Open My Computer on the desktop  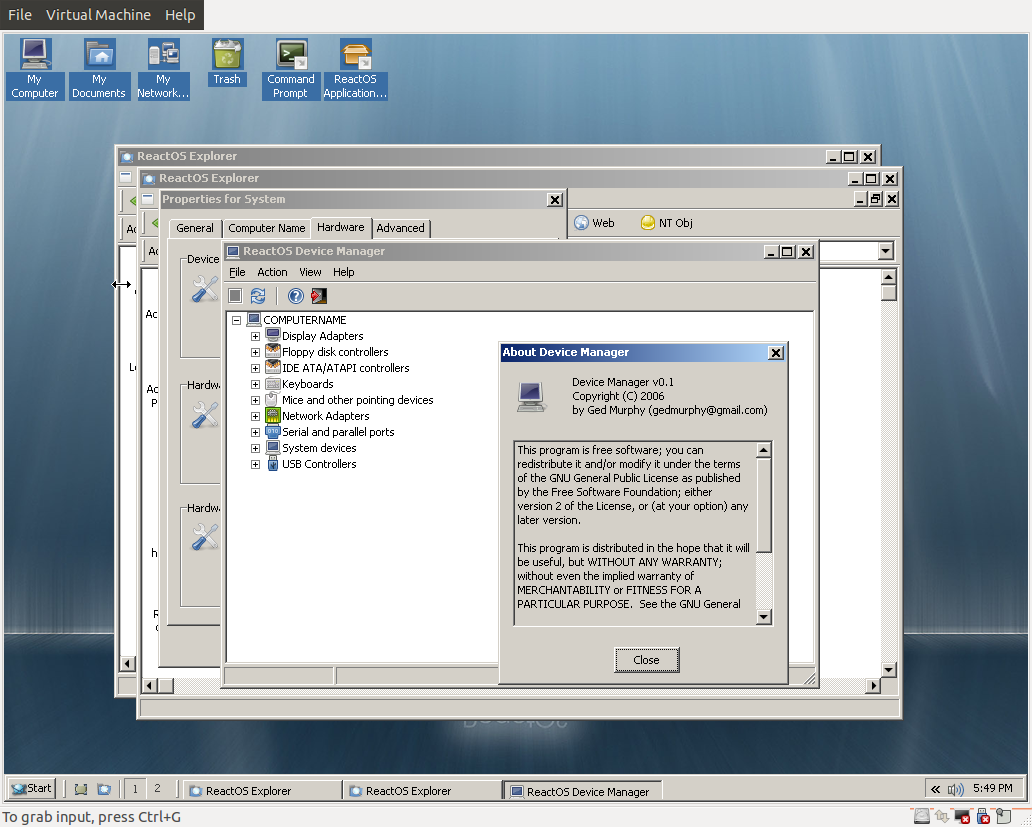[34, 55]
